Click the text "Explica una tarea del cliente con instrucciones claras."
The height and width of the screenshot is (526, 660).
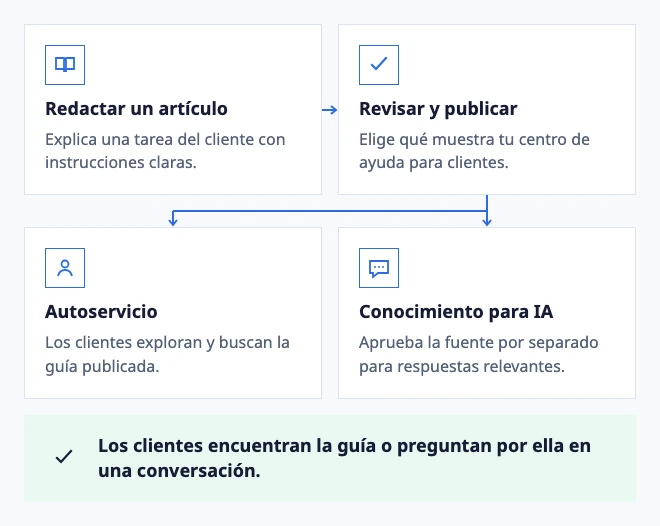pos(165,151)
